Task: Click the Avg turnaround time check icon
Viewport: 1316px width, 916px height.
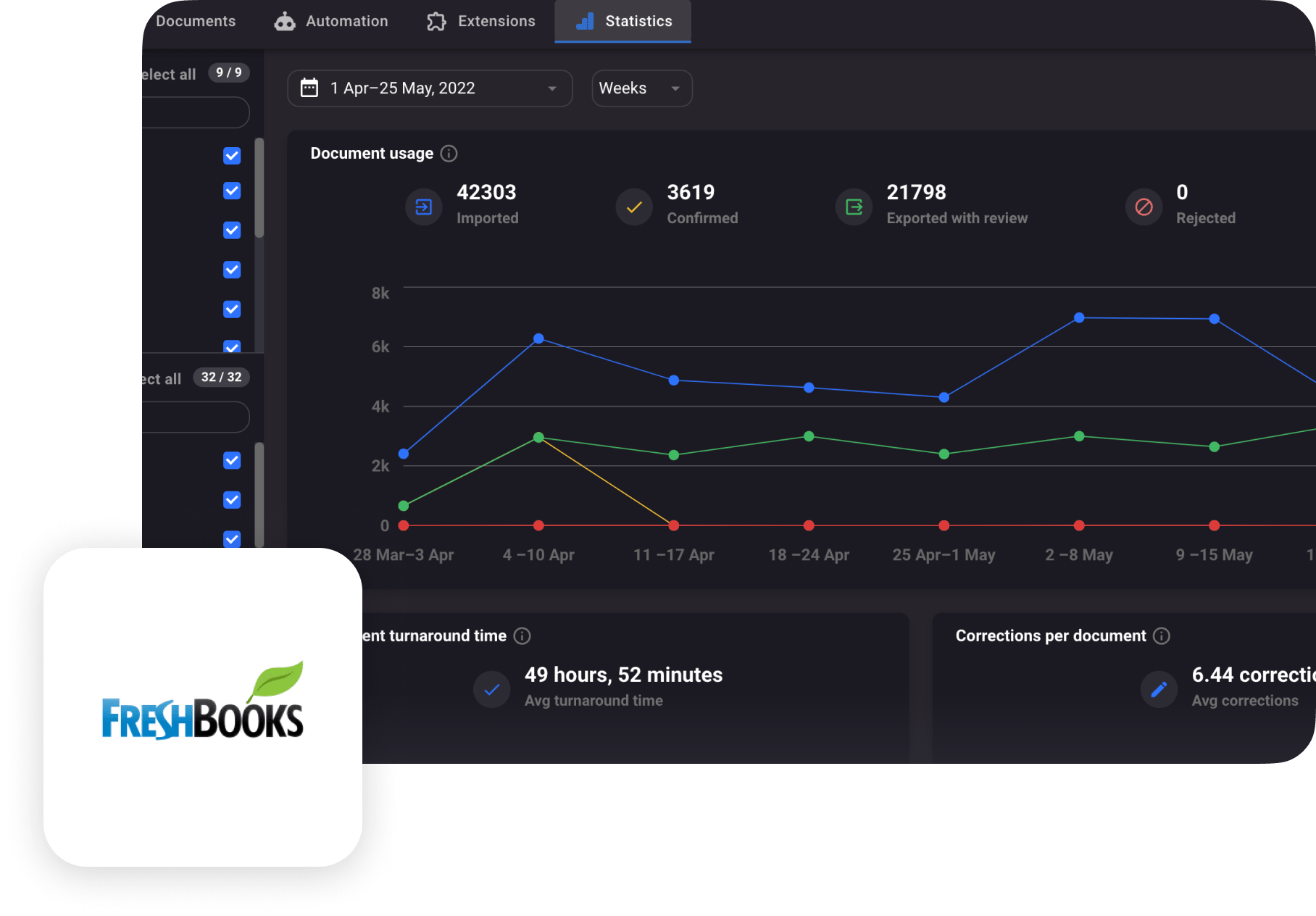Action: point(492,690)
